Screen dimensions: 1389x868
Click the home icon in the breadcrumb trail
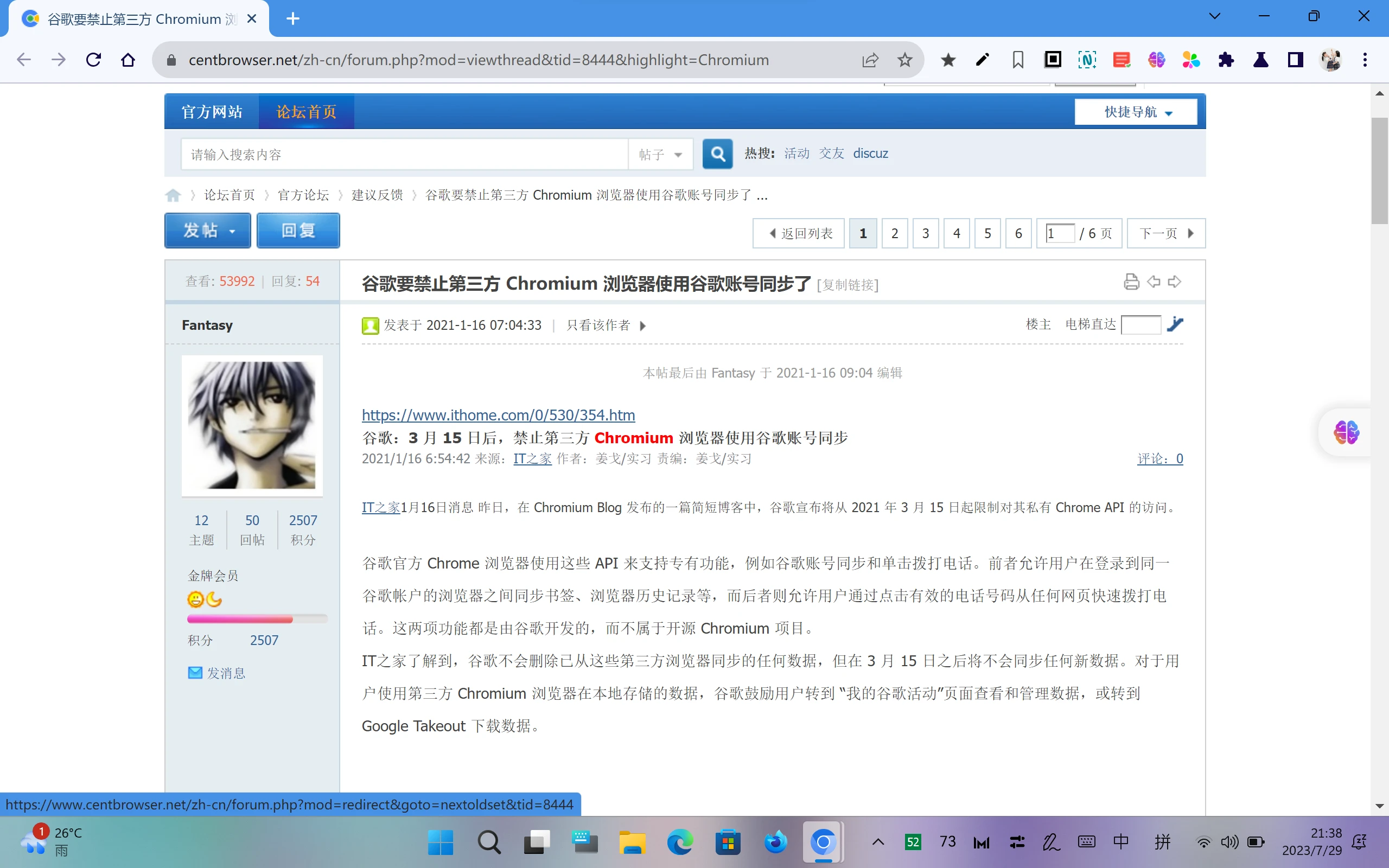coord(173,195)
